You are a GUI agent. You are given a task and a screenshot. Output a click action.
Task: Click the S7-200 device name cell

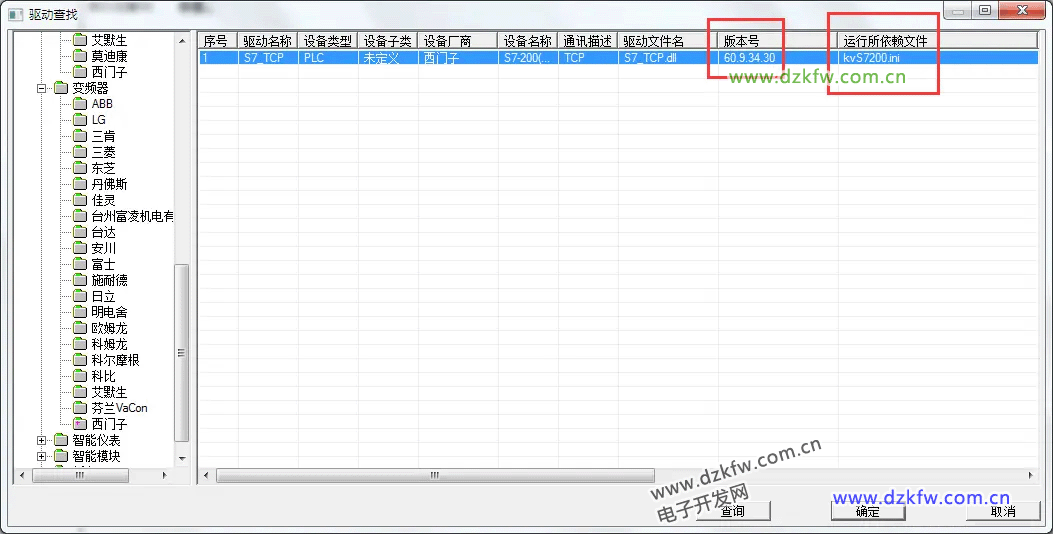[x=528, y=58]
